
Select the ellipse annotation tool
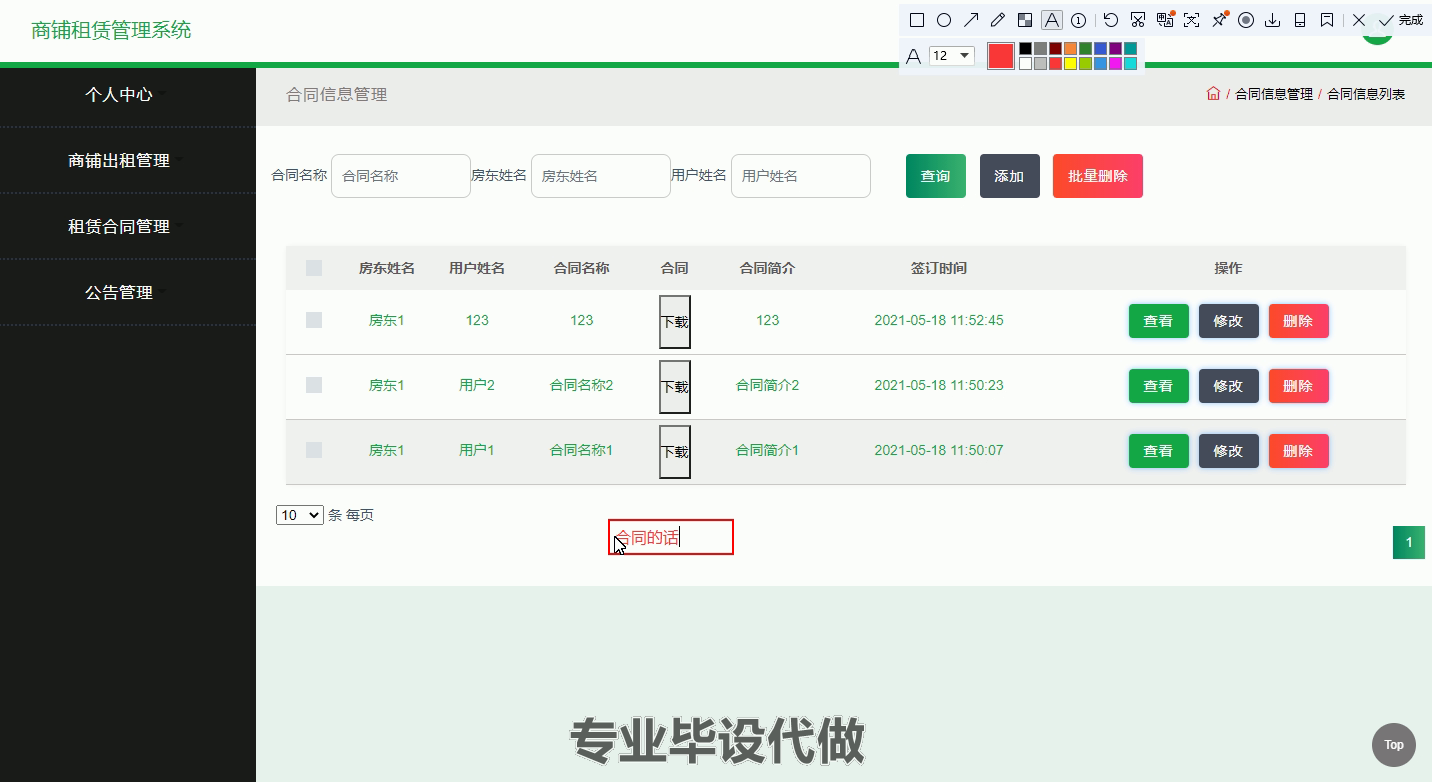[x=943, y=20]
